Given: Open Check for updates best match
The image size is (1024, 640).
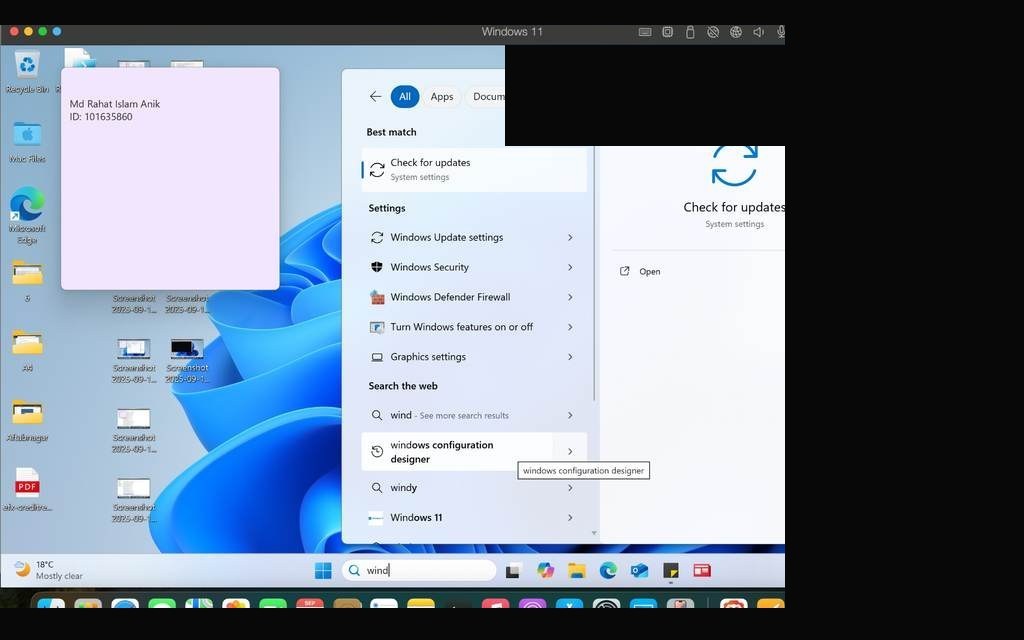Looking at the screenshot, I should pos(474,170).
